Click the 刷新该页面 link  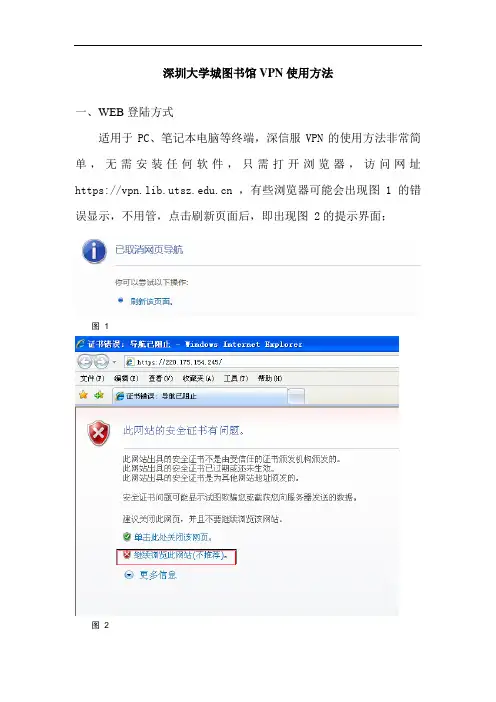(x=151, y=302)
